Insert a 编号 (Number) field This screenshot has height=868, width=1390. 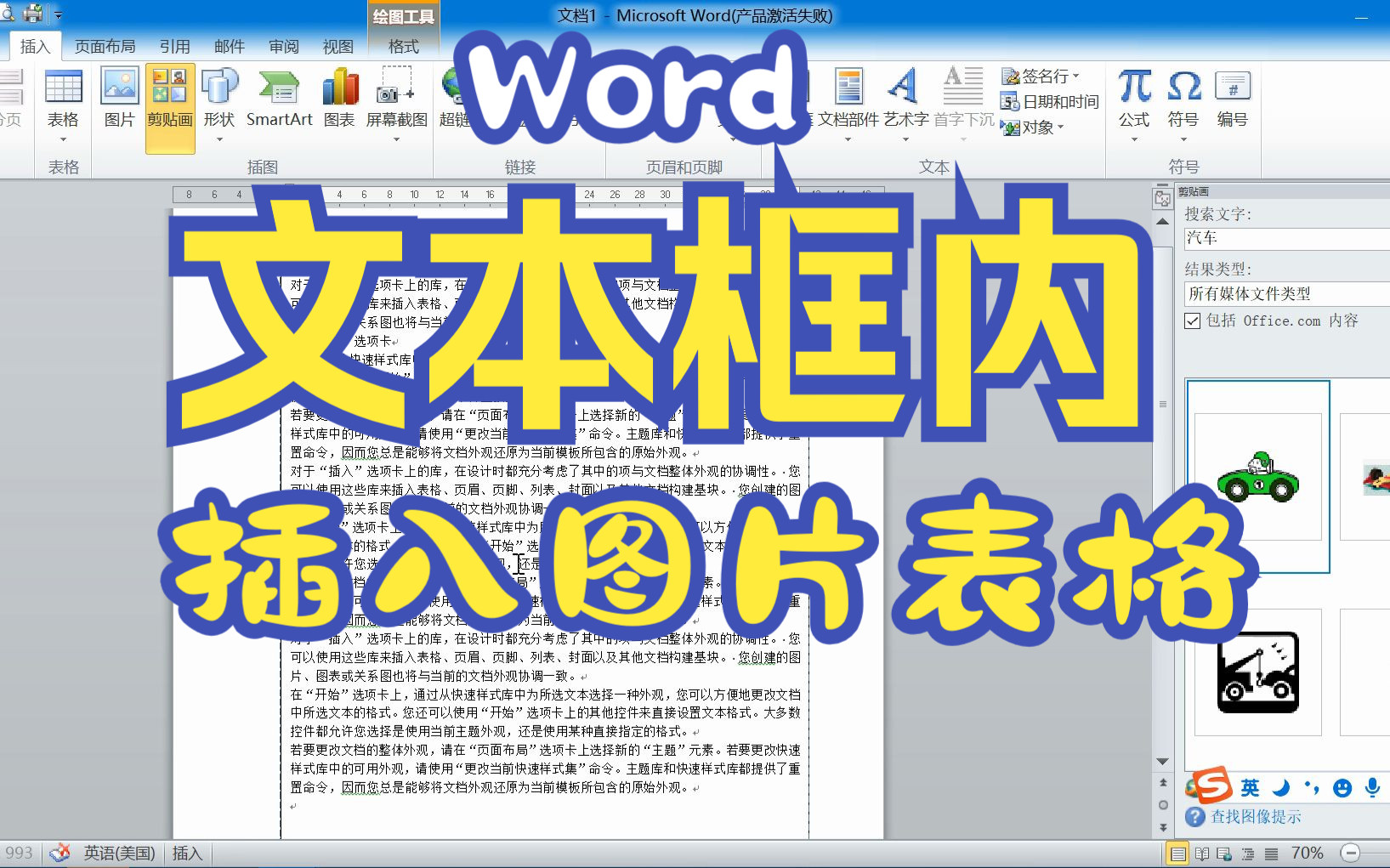1233,98
